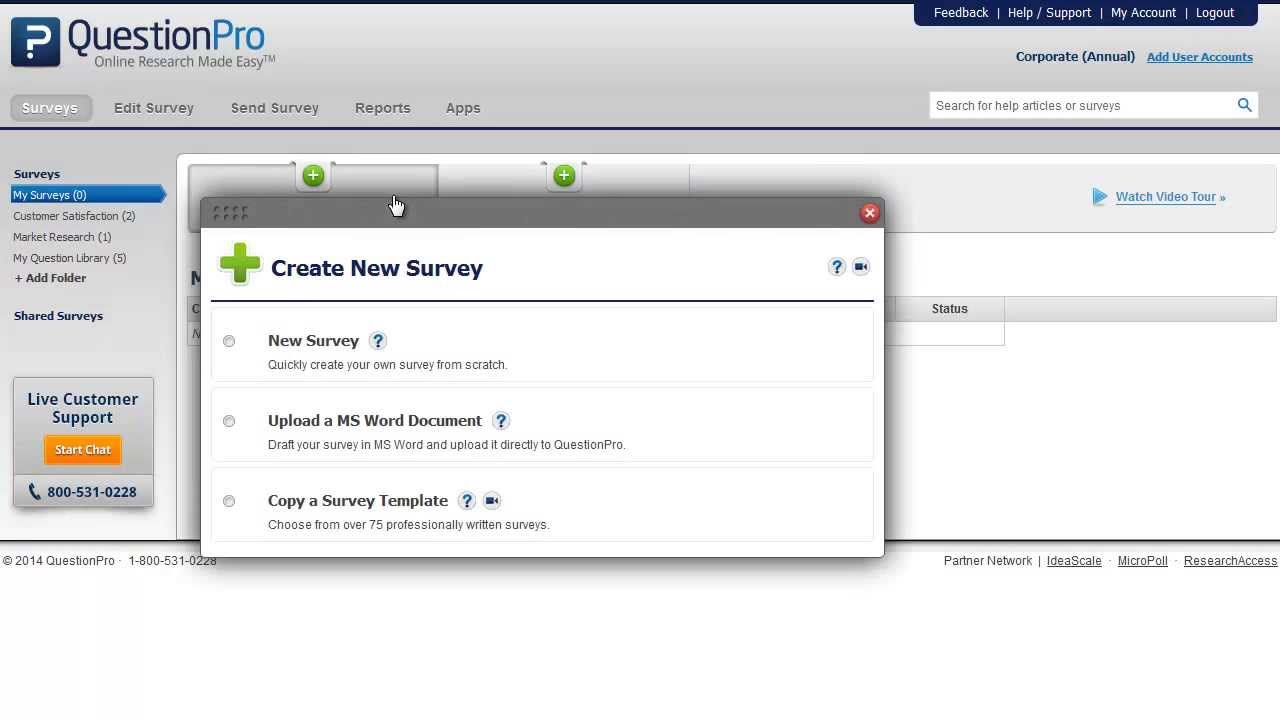
Task: Click the Status column header
Action: coord(950,309)
